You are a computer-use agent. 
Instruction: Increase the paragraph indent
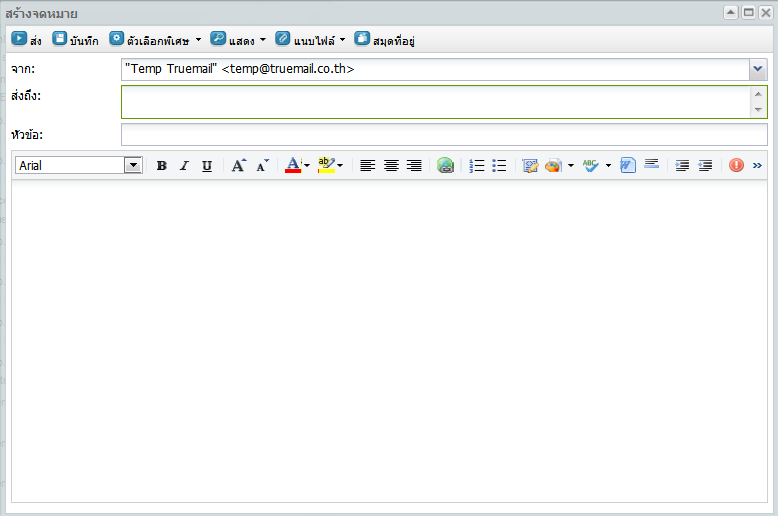point(682,166)
